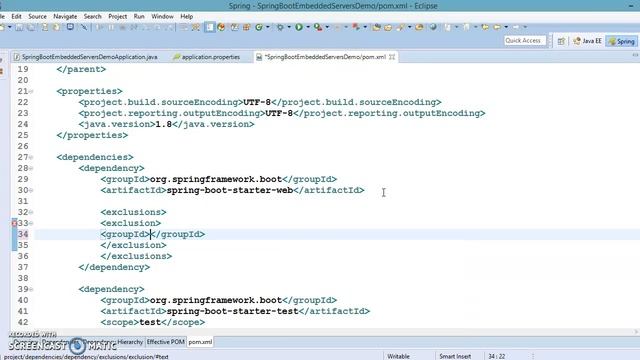Click the Open Type folder icon
Viewport: 640px width, 360px height.
click(x=376, y=27)
